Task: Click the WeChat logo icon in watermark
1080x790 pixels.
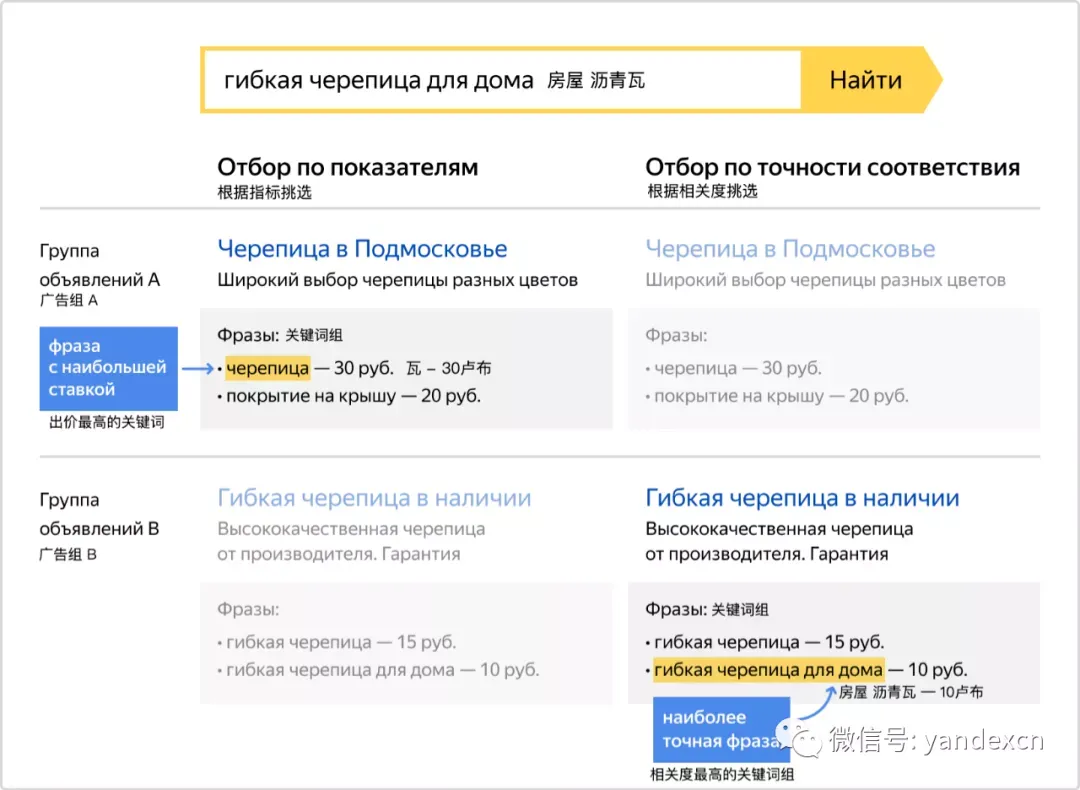Action: pyautogui.click(x=799, y=738)
